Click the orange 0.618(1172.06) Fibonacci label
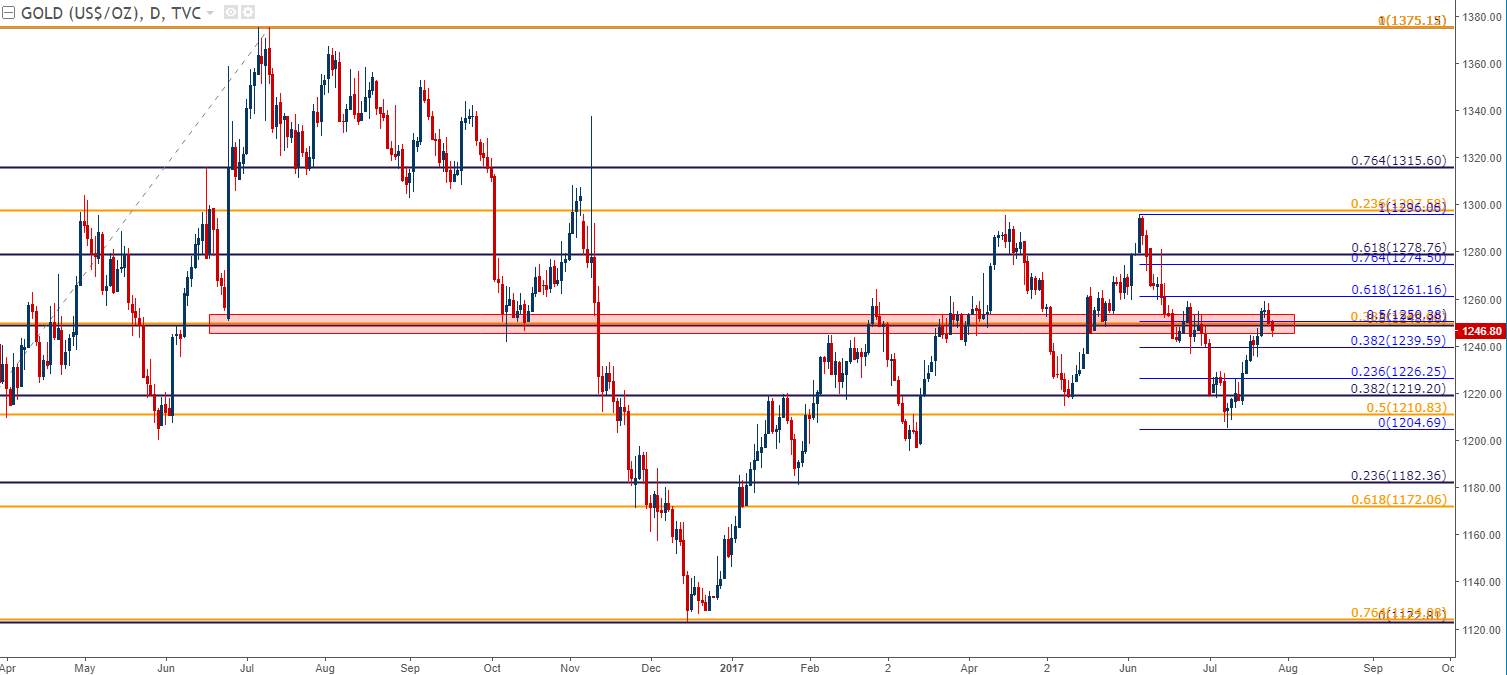The image size is (1507, 675). pos(1398,499)
